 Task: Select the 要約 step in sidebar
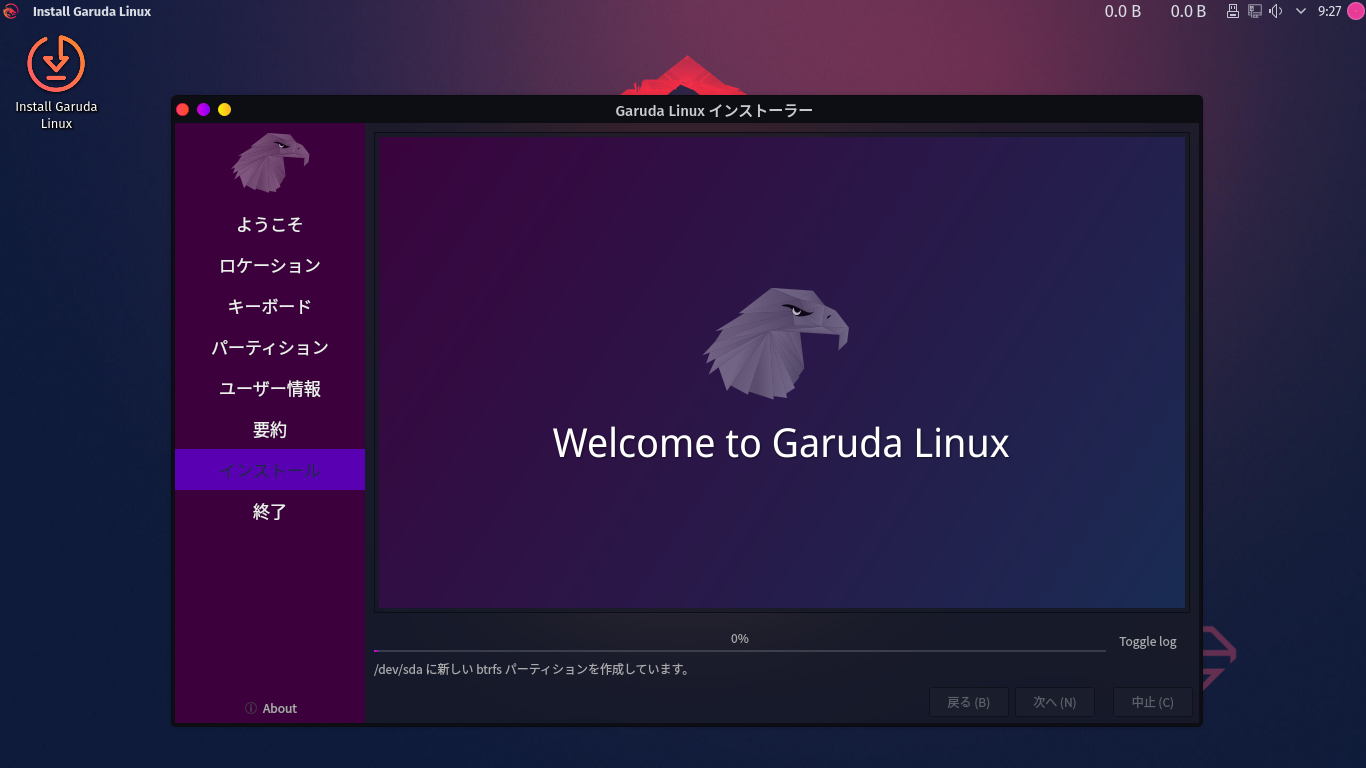(270, 429)
